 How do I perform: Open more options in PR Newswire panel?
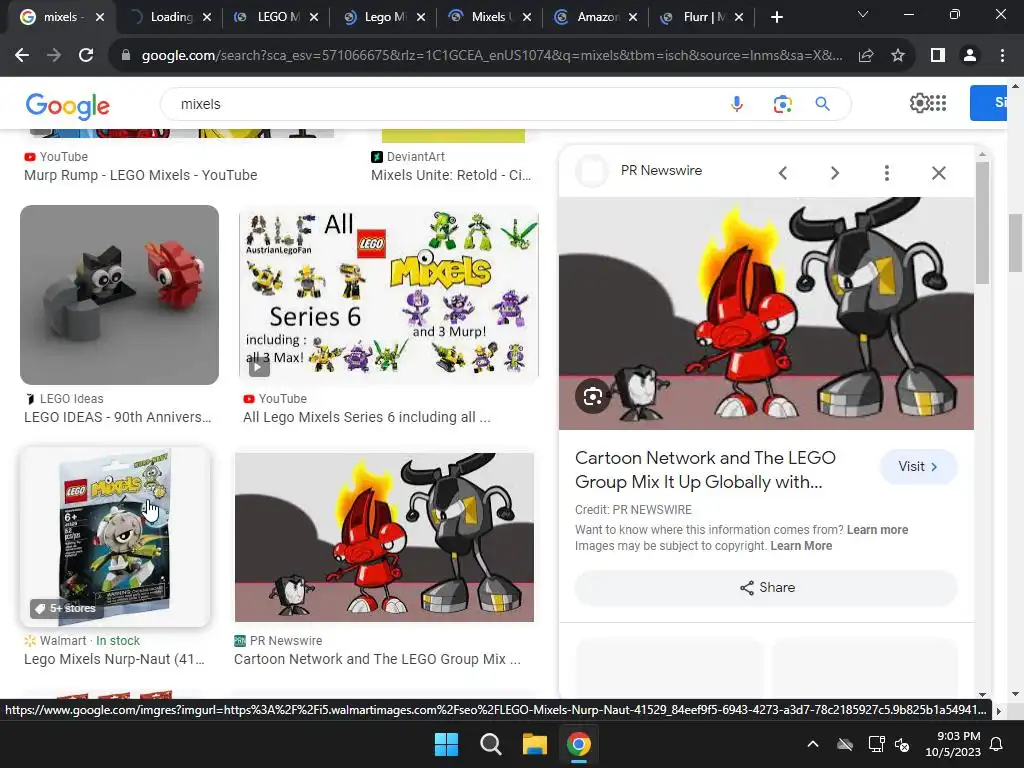(886, 173)
